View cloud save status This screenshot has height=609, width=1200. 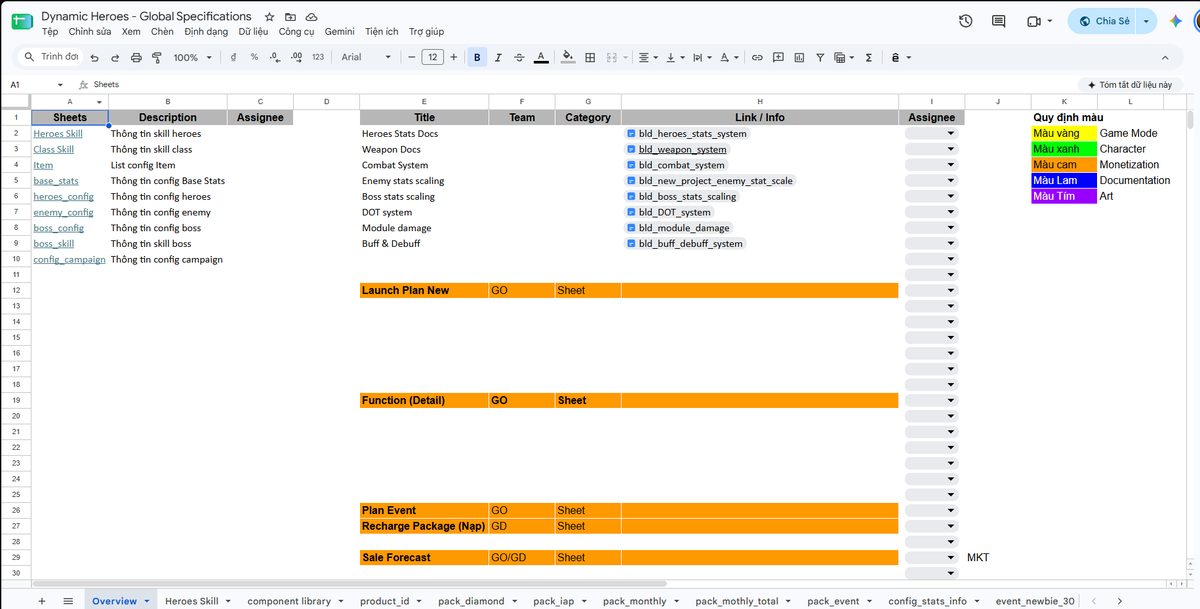311,17
